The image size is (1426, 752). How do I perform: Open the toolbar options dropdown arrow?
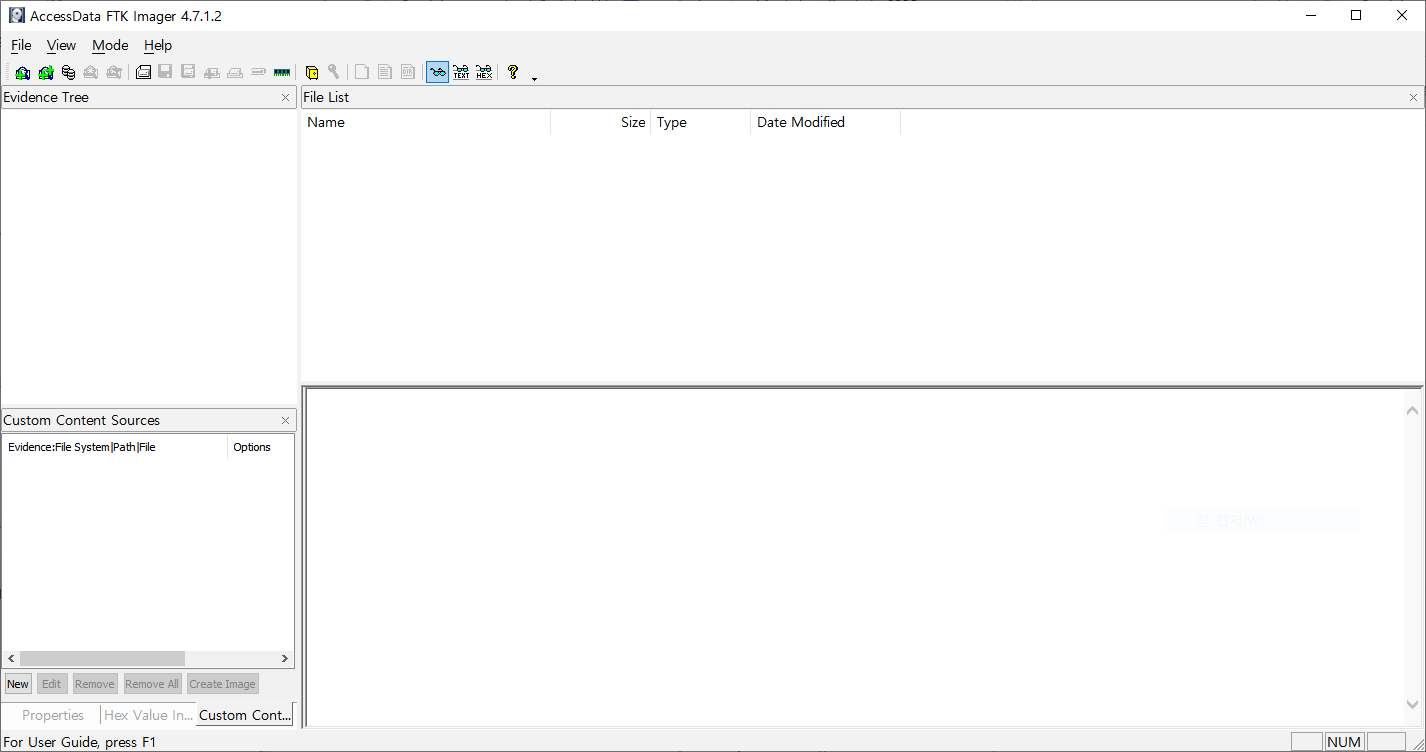click(534, 78)
